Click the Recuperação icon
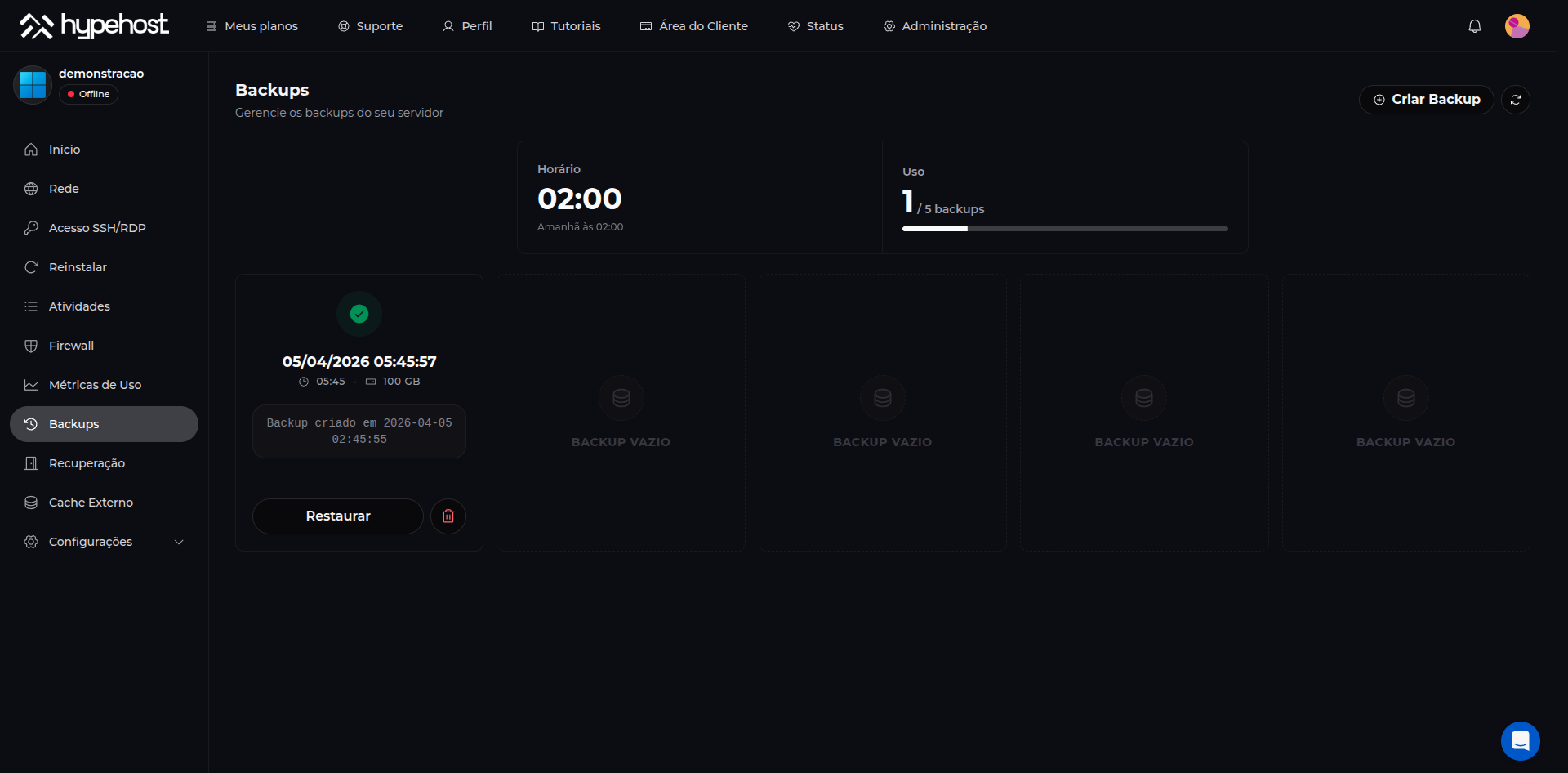Screen dimensions: 1568x773 click(x=31, y=463)
